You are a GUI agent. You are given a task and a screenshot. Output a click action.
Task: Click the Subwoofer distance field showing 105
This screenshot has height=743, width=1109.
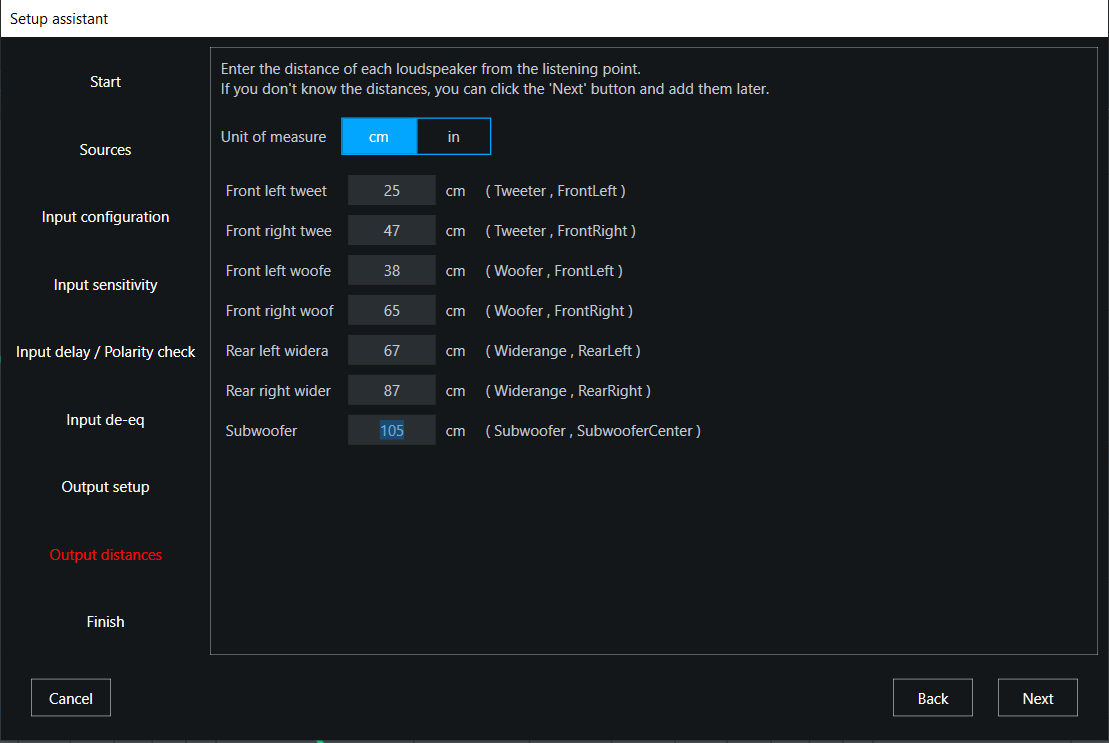pos(391,431)
